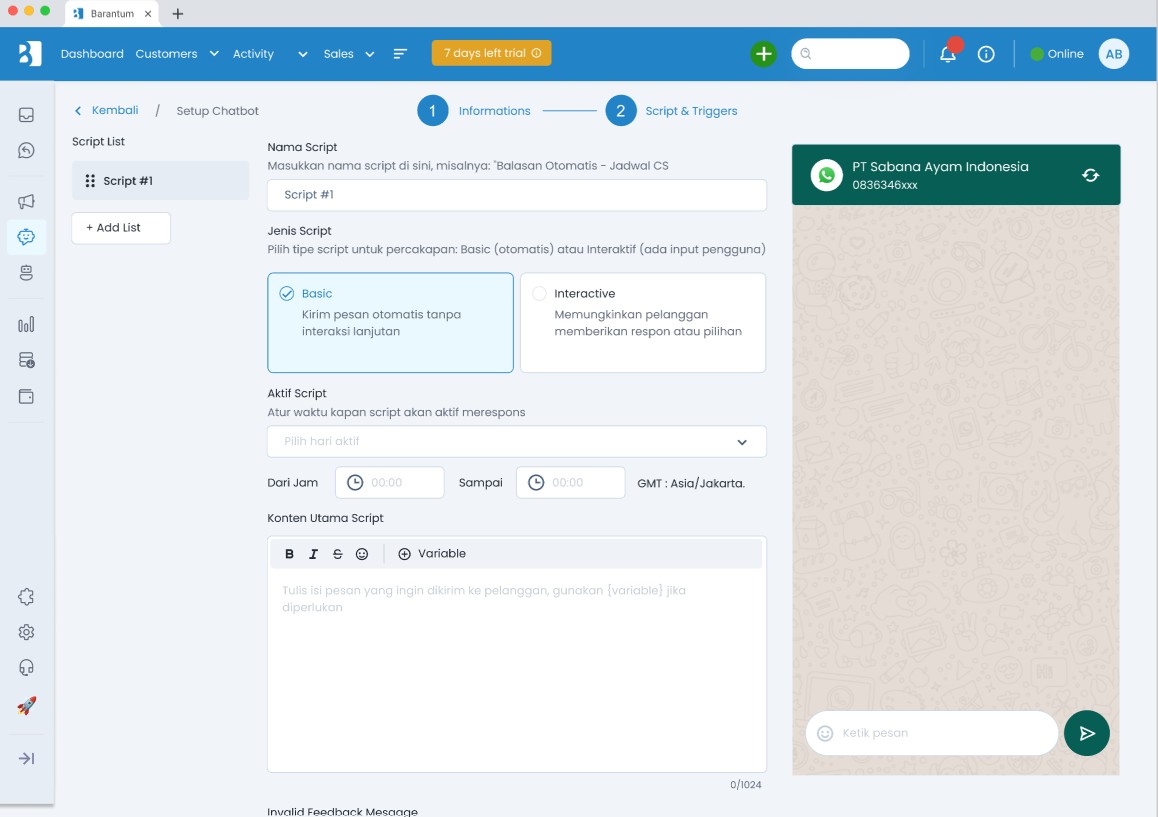This screenshot has height=817, width=1158.
Task: Open the headset support icon
Action: coord(25,667)
